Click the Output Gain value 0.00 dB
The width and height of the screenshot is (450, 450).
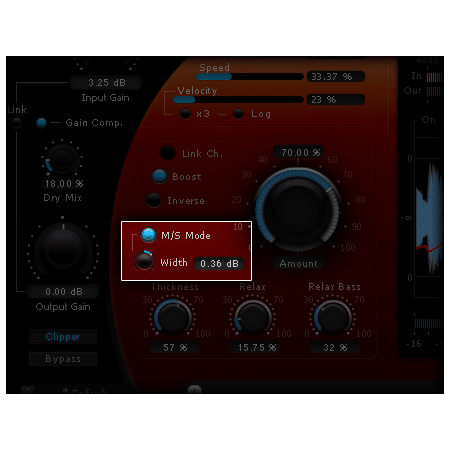63,292
